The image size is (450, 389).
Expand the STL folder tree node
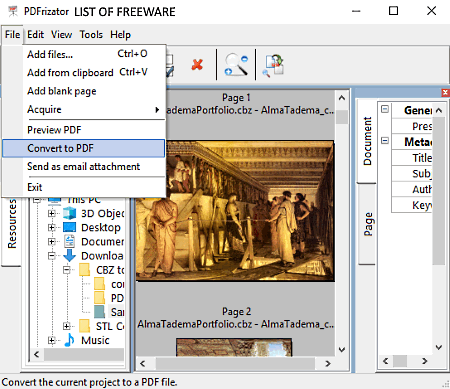click(x=67, y=326)
